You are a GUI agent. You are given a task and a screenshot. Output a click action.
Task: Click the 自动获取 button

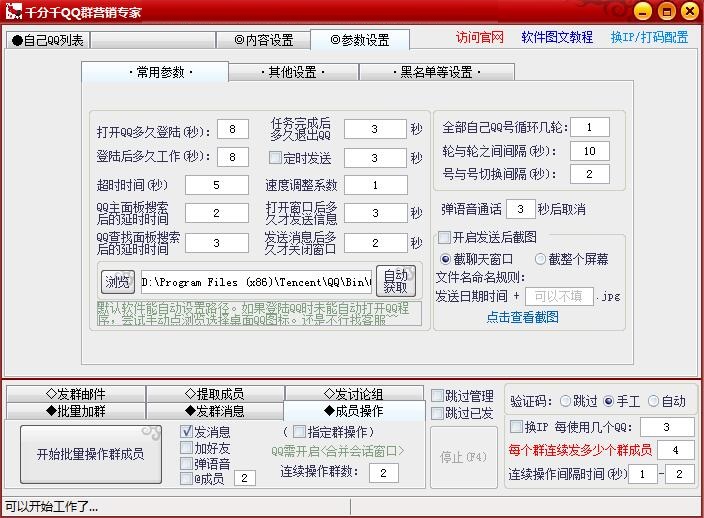(x=396, y=281)
